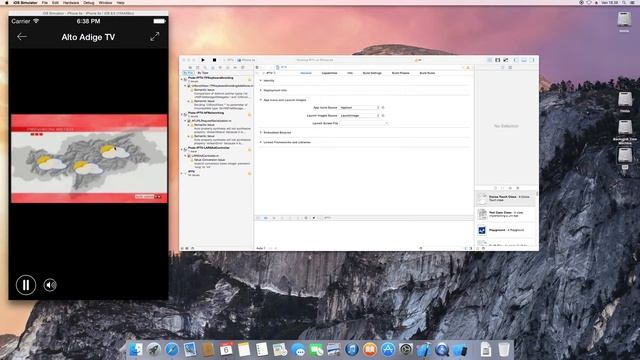Open the Launch Screen File dropdown
640x360 pixels.
(363, 123)
